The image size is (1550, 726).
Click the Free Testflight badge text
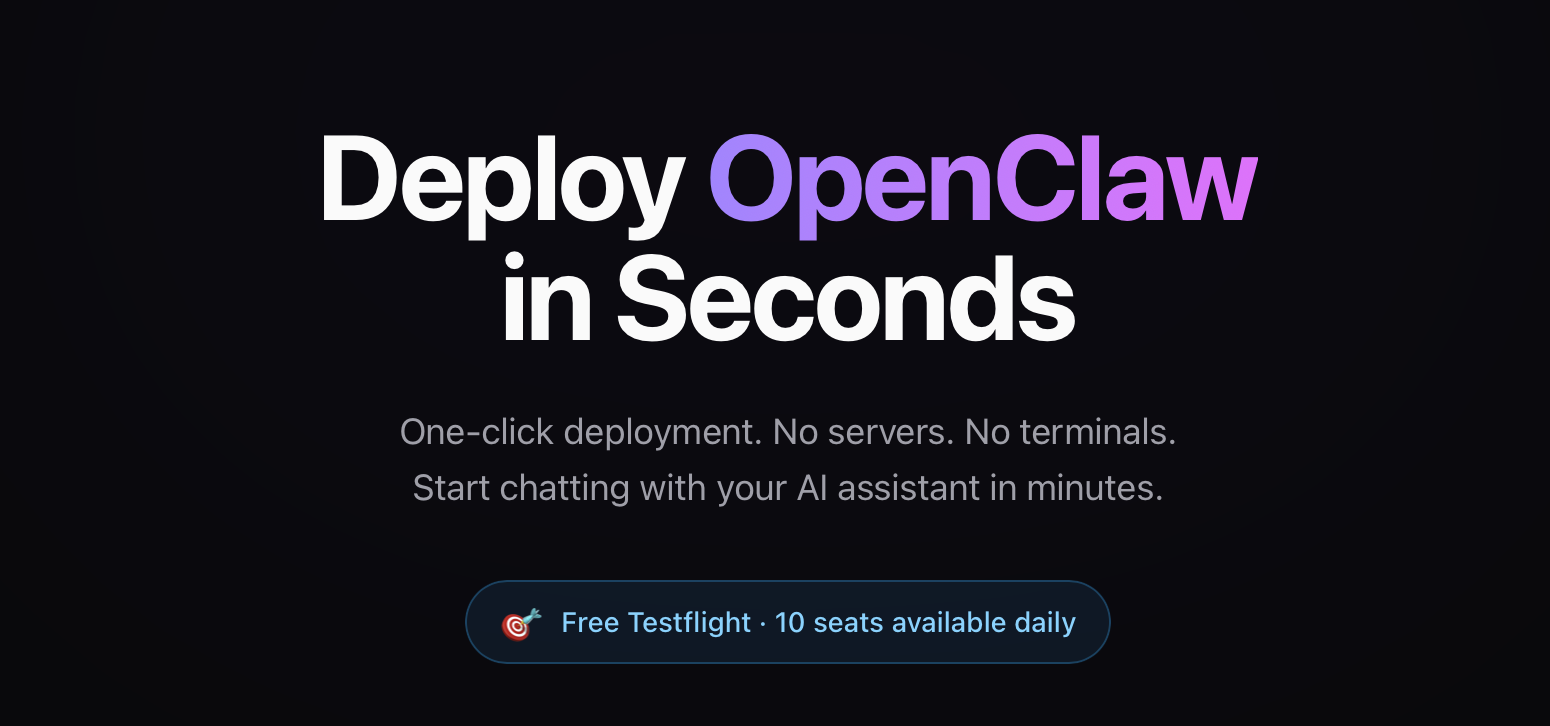(x=656, y=622)
